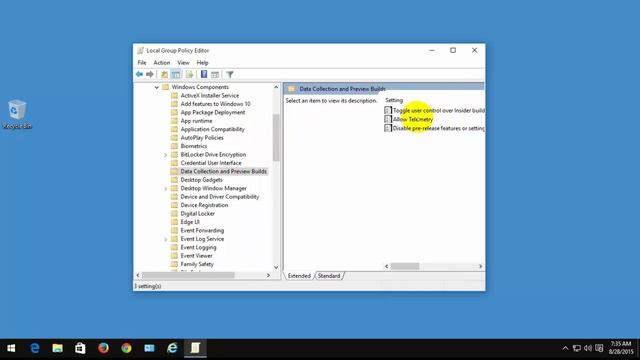Select Data Collection and Preview Builds folder
Viewport: 640px width, 360px height.
(223, 171)
